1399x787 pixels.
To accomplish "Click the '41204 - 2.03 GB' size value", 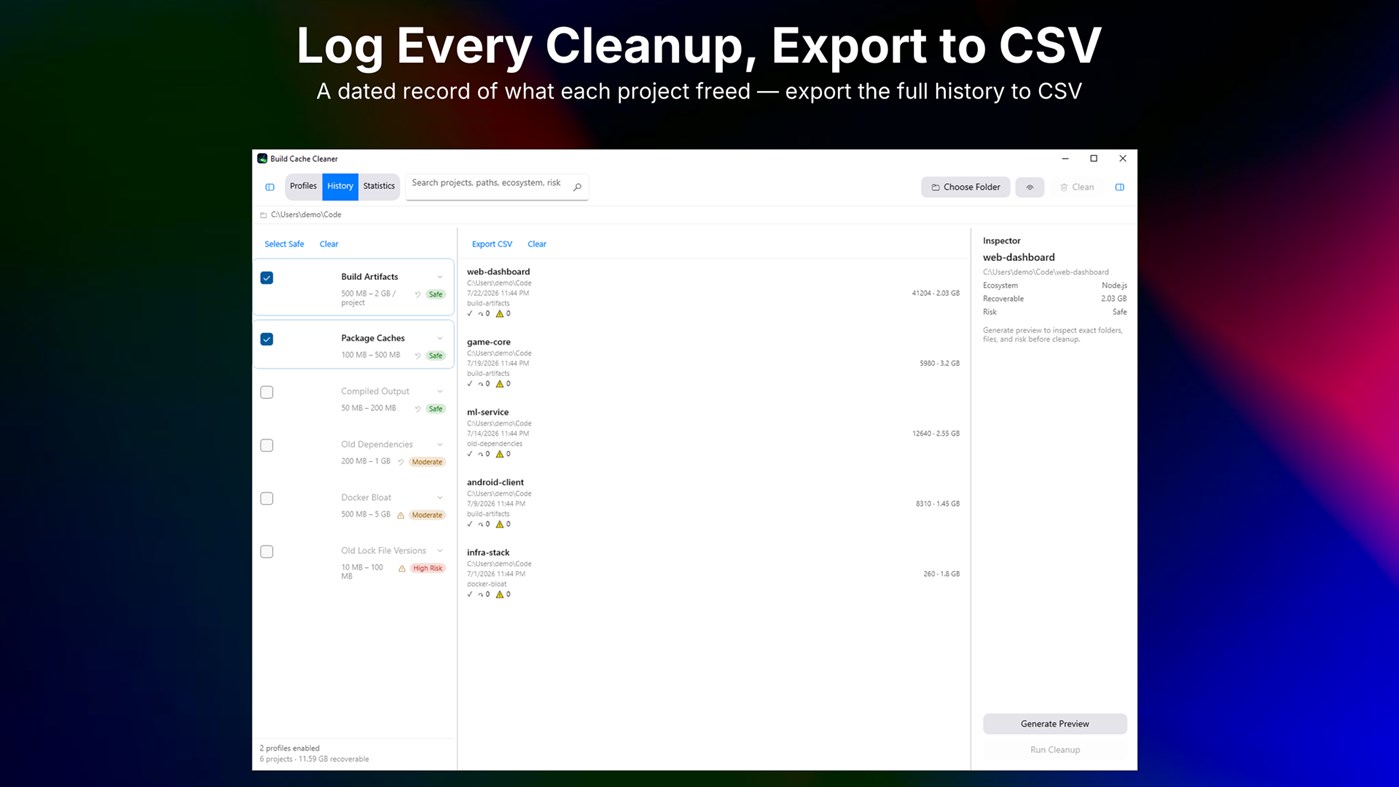I will [936, 294].
